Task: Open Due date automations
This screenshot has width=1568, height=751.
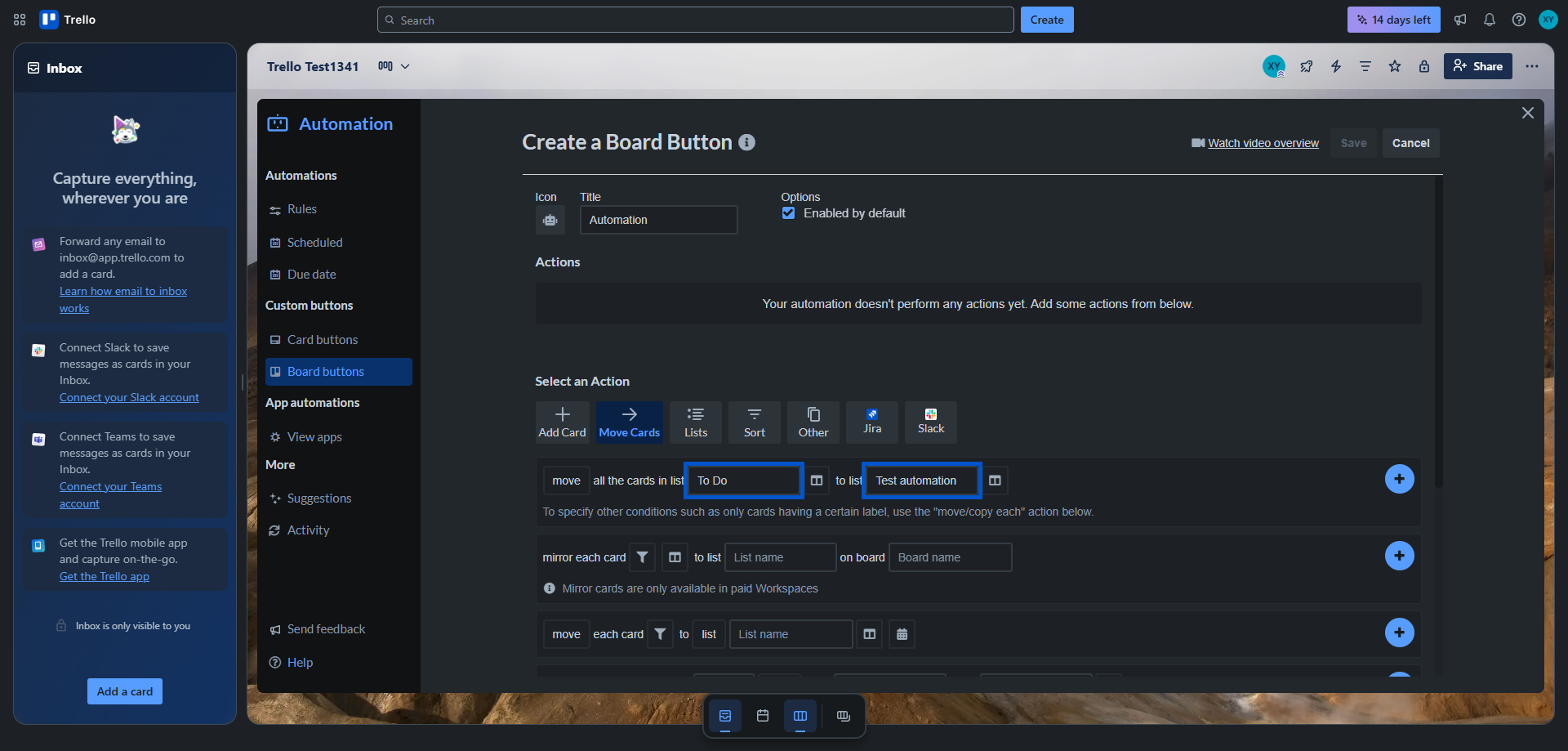Action: [339, 275]
